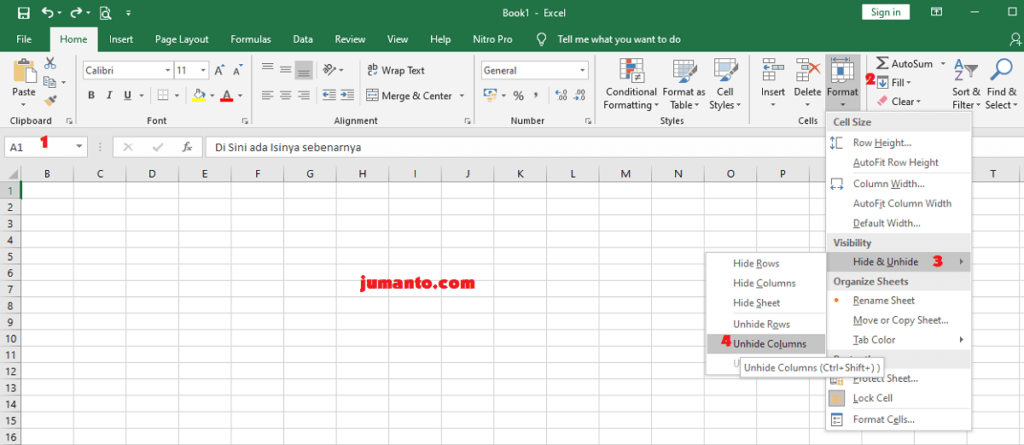
Task: Click the Insert cells icon
Action: (773, 69)
